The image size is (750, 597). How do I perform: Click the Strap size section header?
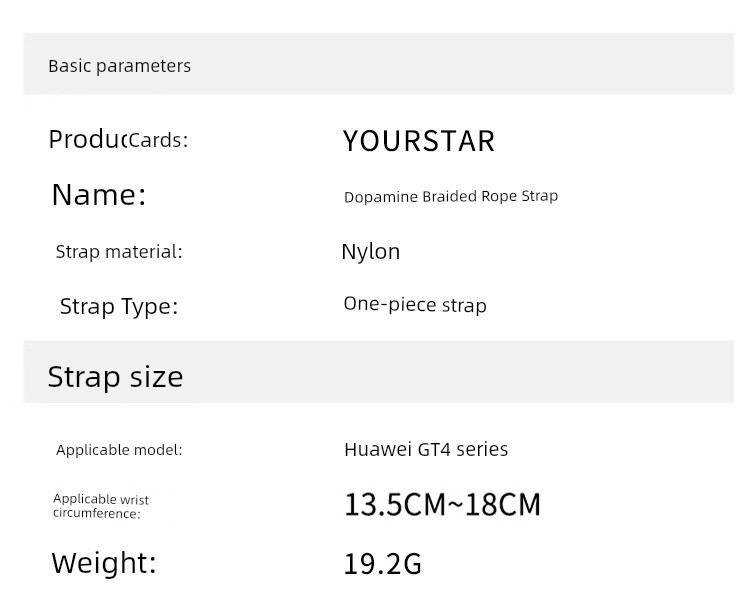[115, 377]
